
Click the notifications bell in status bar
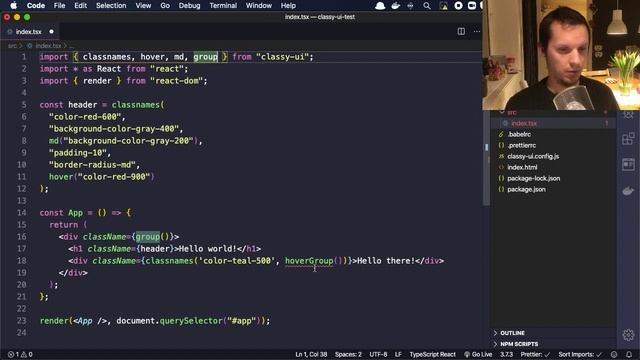coord(629,354)
